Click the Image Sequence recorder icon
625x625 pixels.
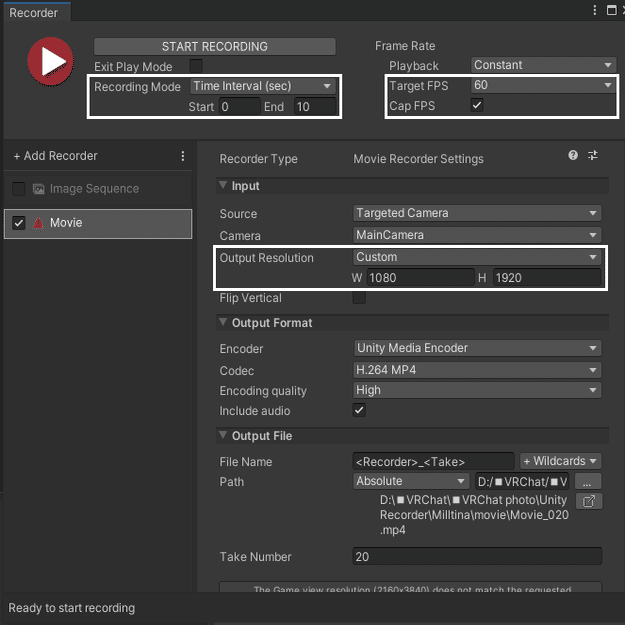point(38,189)
